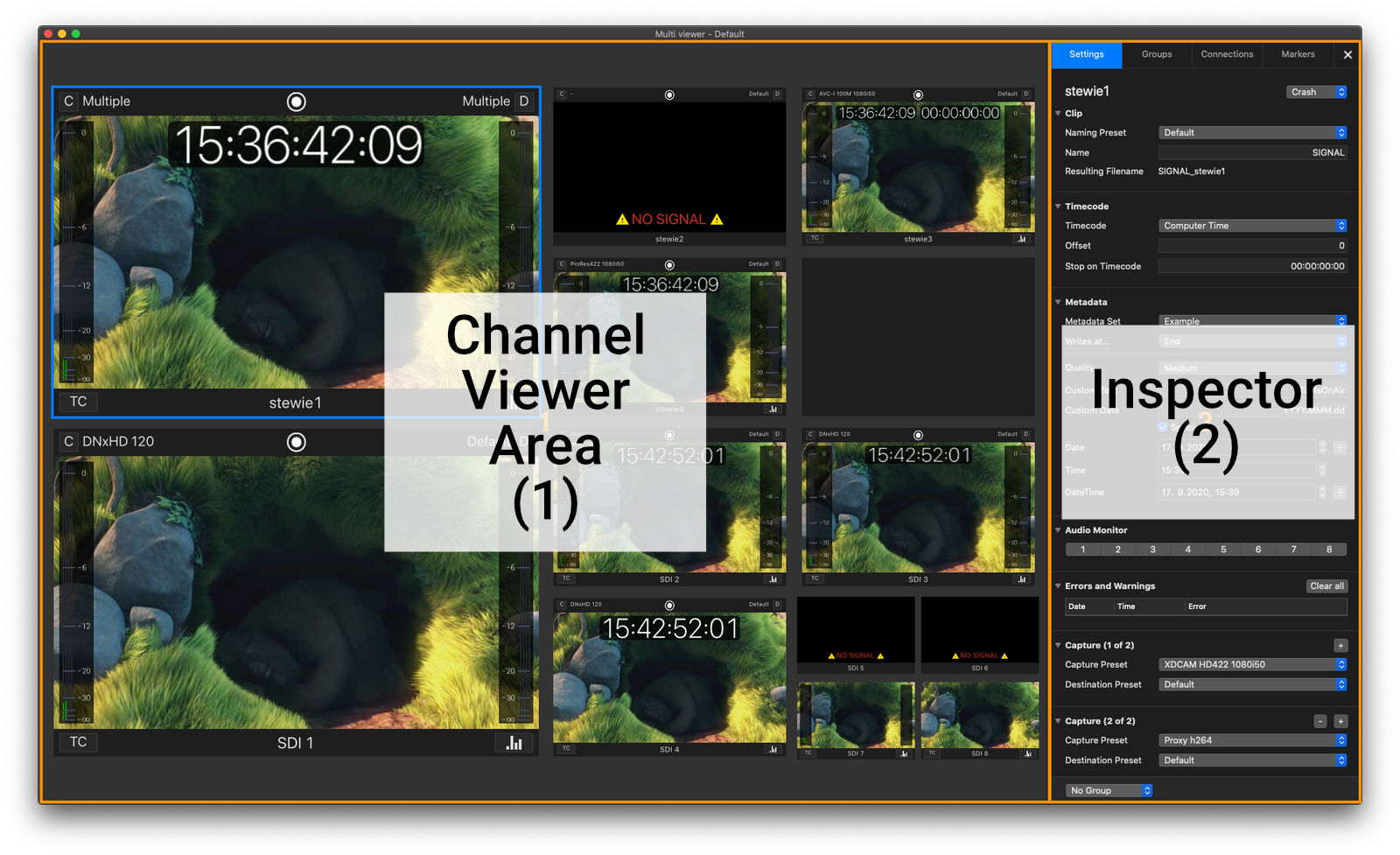This screenshot has height=855, width=1400.
Task: Switch to the Settings tab
Action: pyautogui.click(x=1086, y=54)
